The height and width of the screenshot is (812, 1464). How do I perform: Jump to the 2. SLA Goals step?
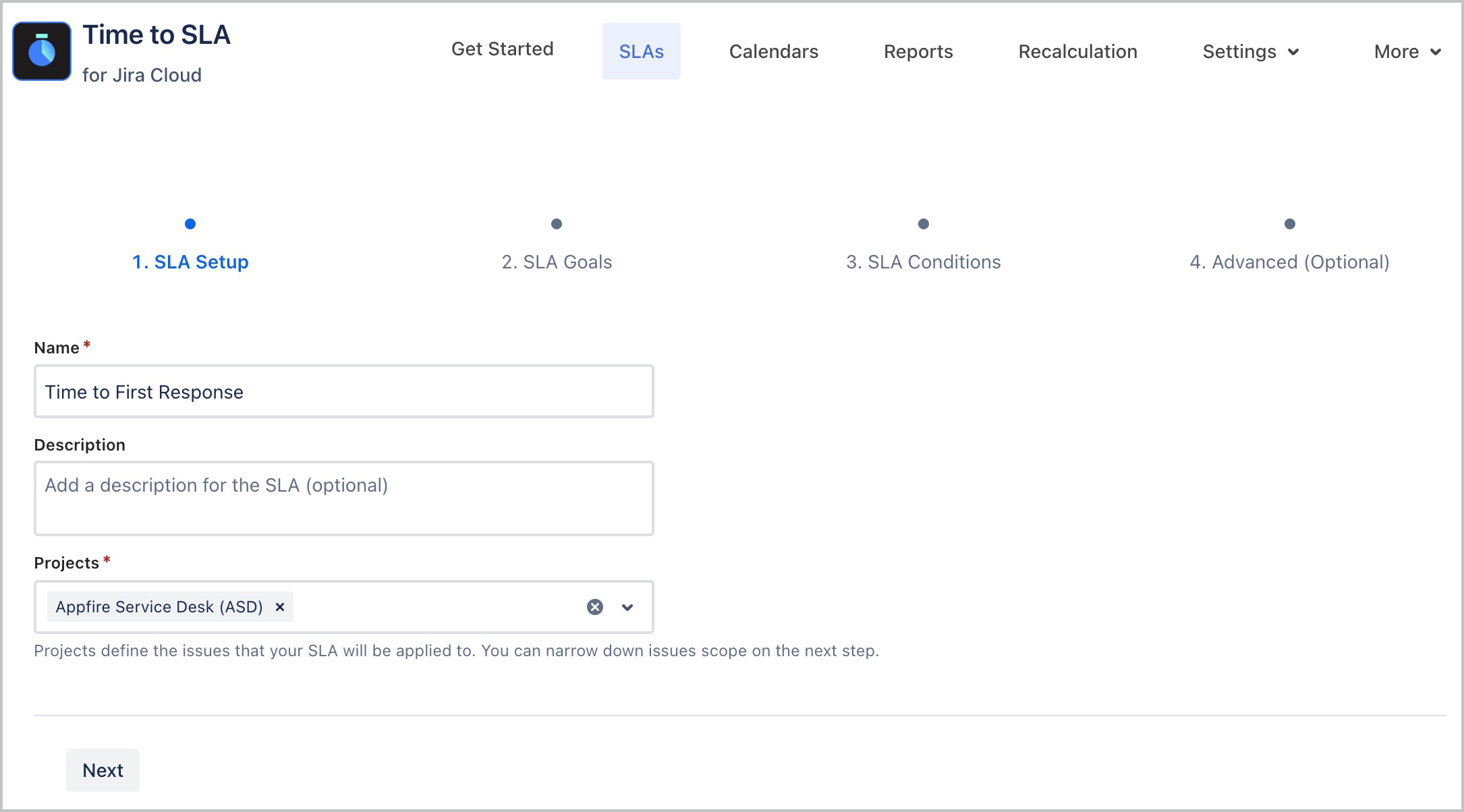point(557,262)
